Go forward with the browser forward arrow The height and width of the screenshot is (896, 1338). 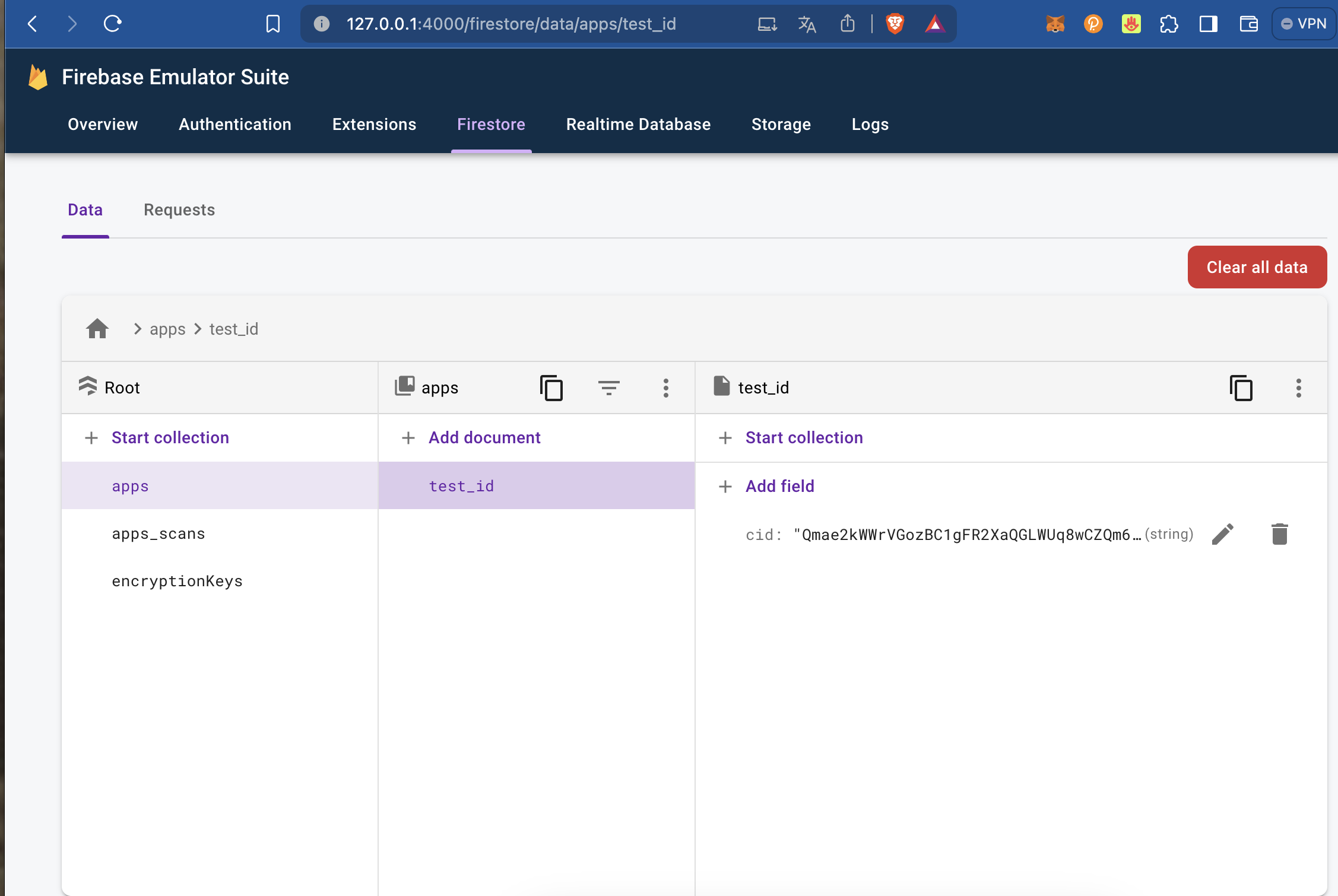72,24
